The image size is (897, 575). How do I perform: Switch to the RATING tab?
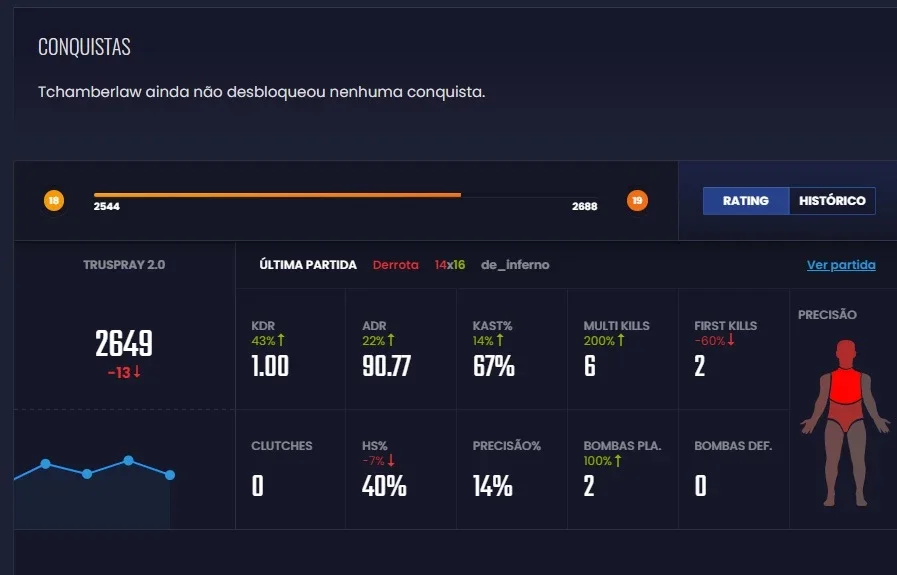(745, 201)
